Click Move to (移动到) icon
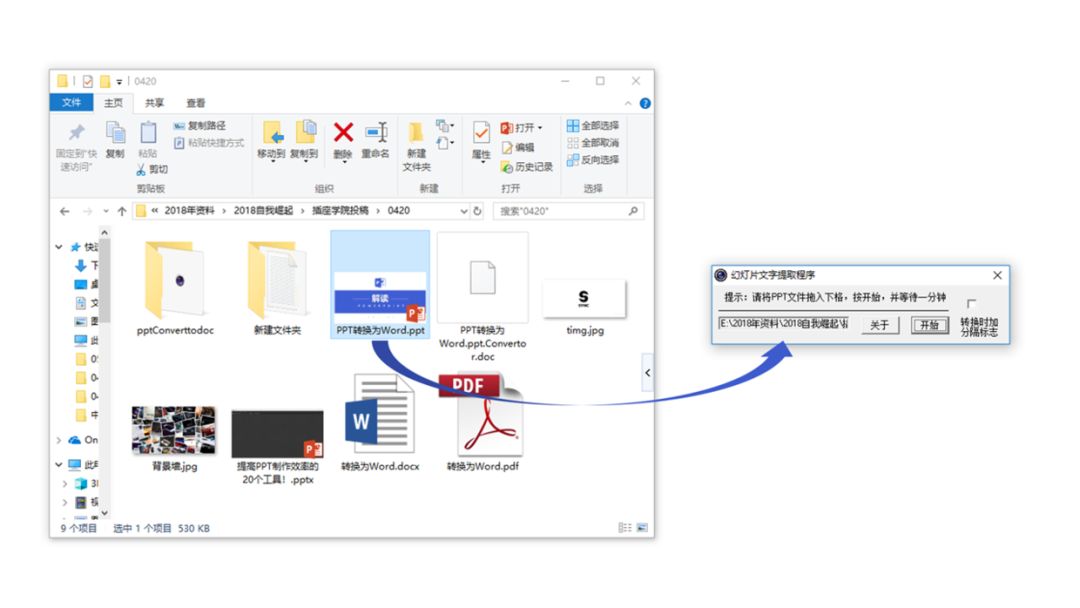Viewport: 1080px width, 608px height. pyautogui.click(x=272, y=134)
